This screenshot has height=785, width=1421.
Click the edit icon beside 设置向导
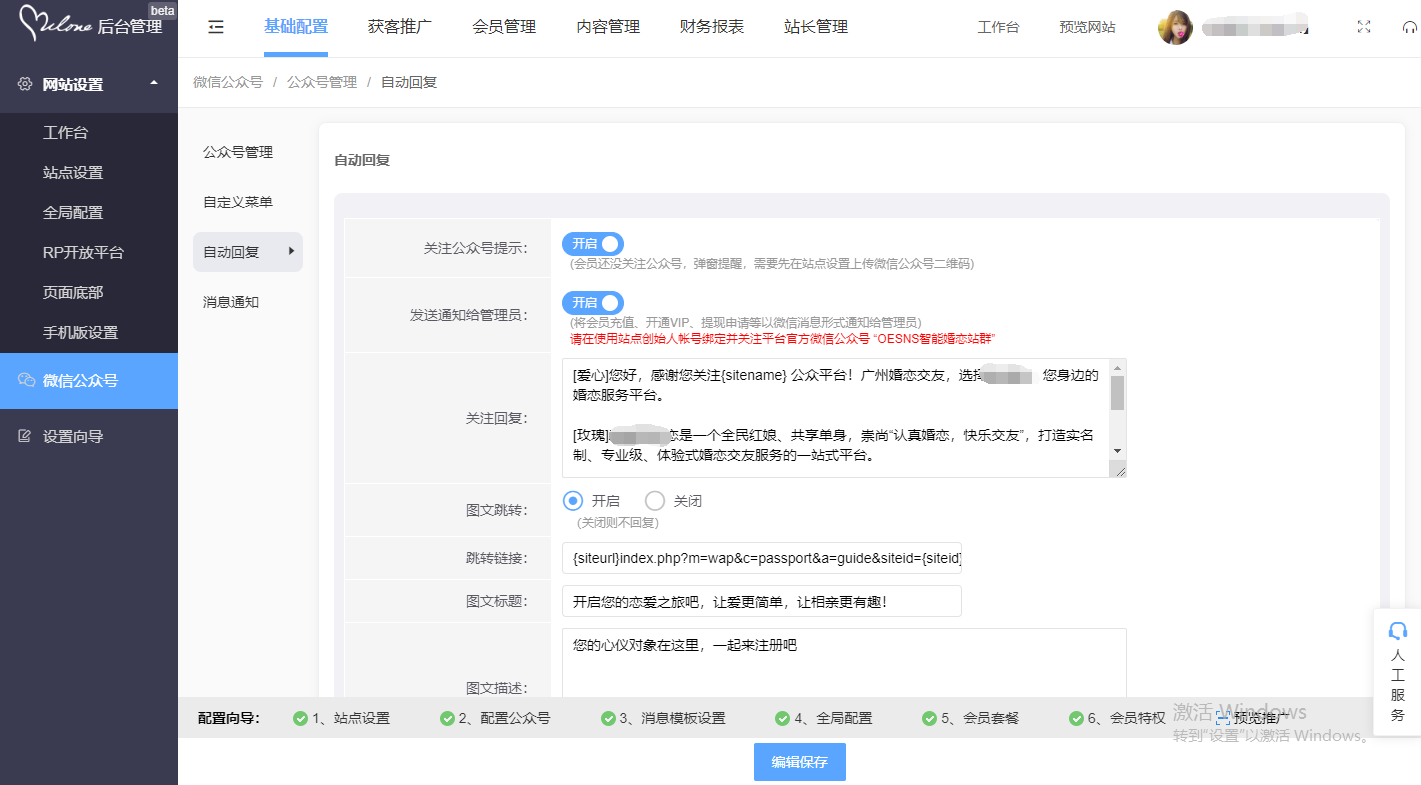click(25, 436)
